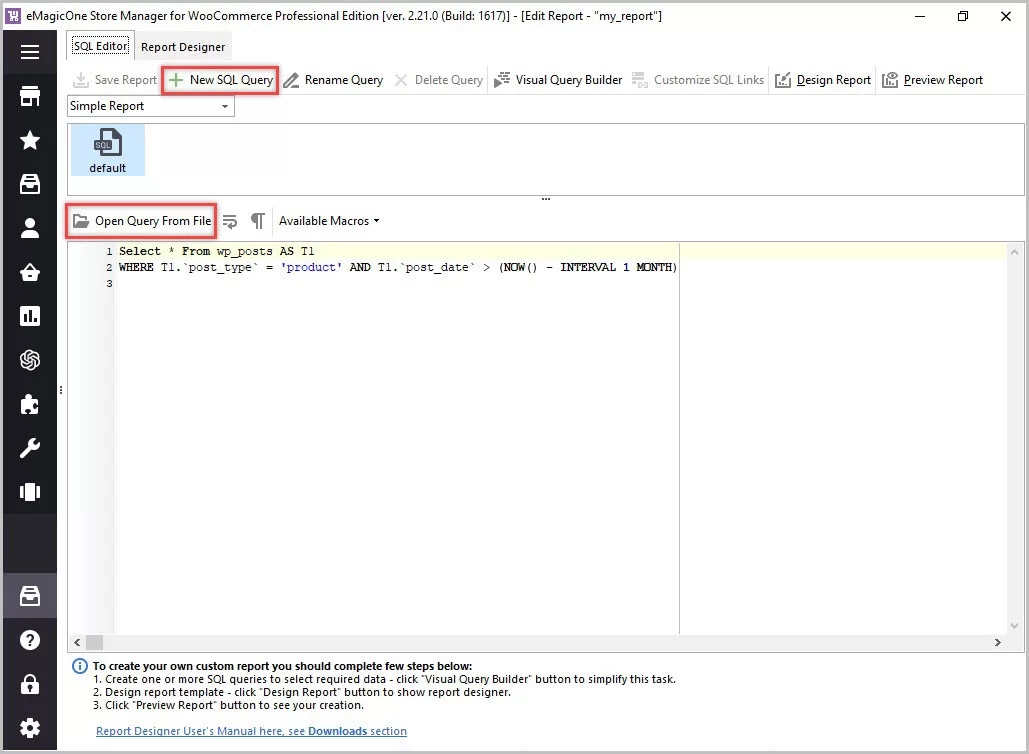The width and height of the screenshot is (1029, 754).
Task: Click the star favorites sidebar icon
Action: tap(30, 140)
